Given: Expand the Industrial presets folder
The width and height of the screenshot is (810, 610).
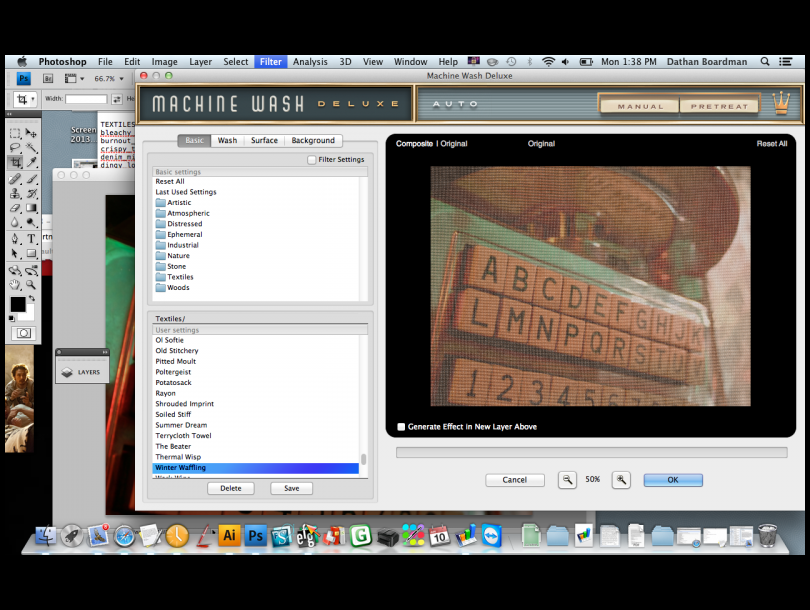Looking at the screenshot, I should point(177,245).
